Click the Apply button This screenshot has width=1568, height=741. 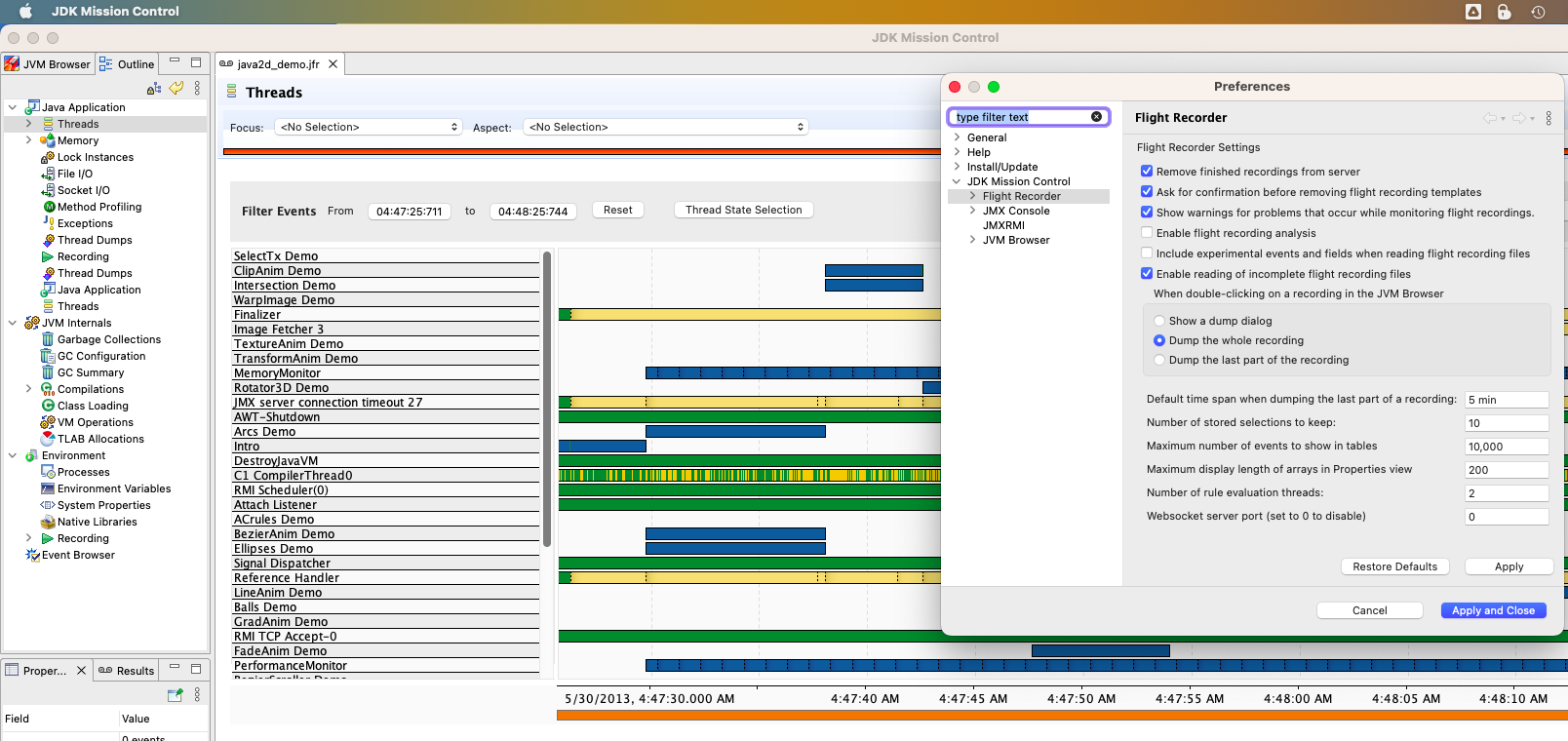[1509, 566]
